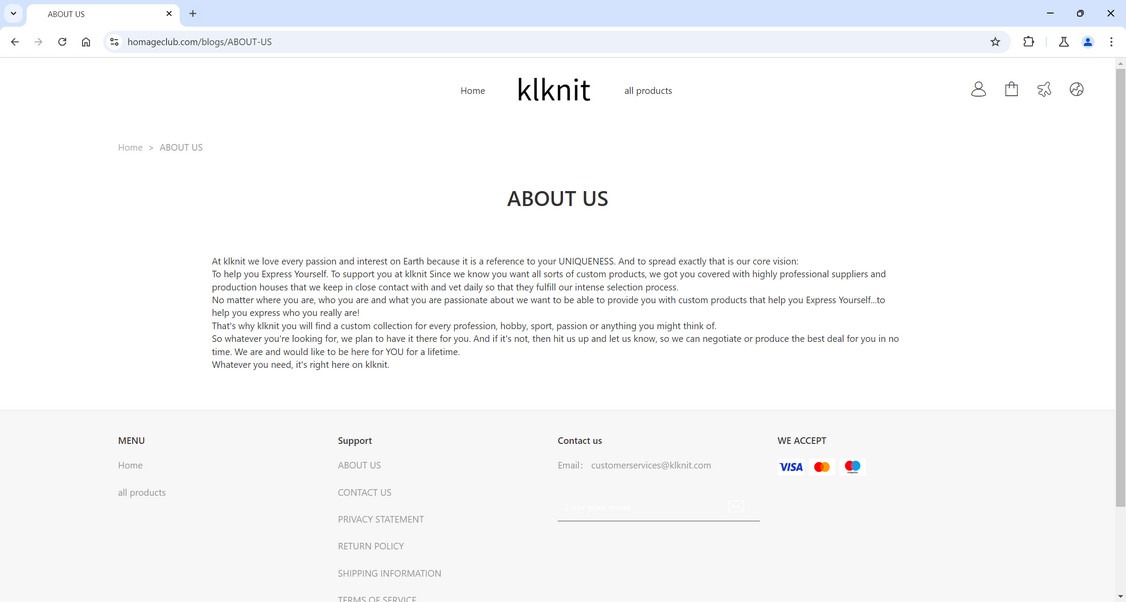Open all products in the header navigation

coord(648,91)
